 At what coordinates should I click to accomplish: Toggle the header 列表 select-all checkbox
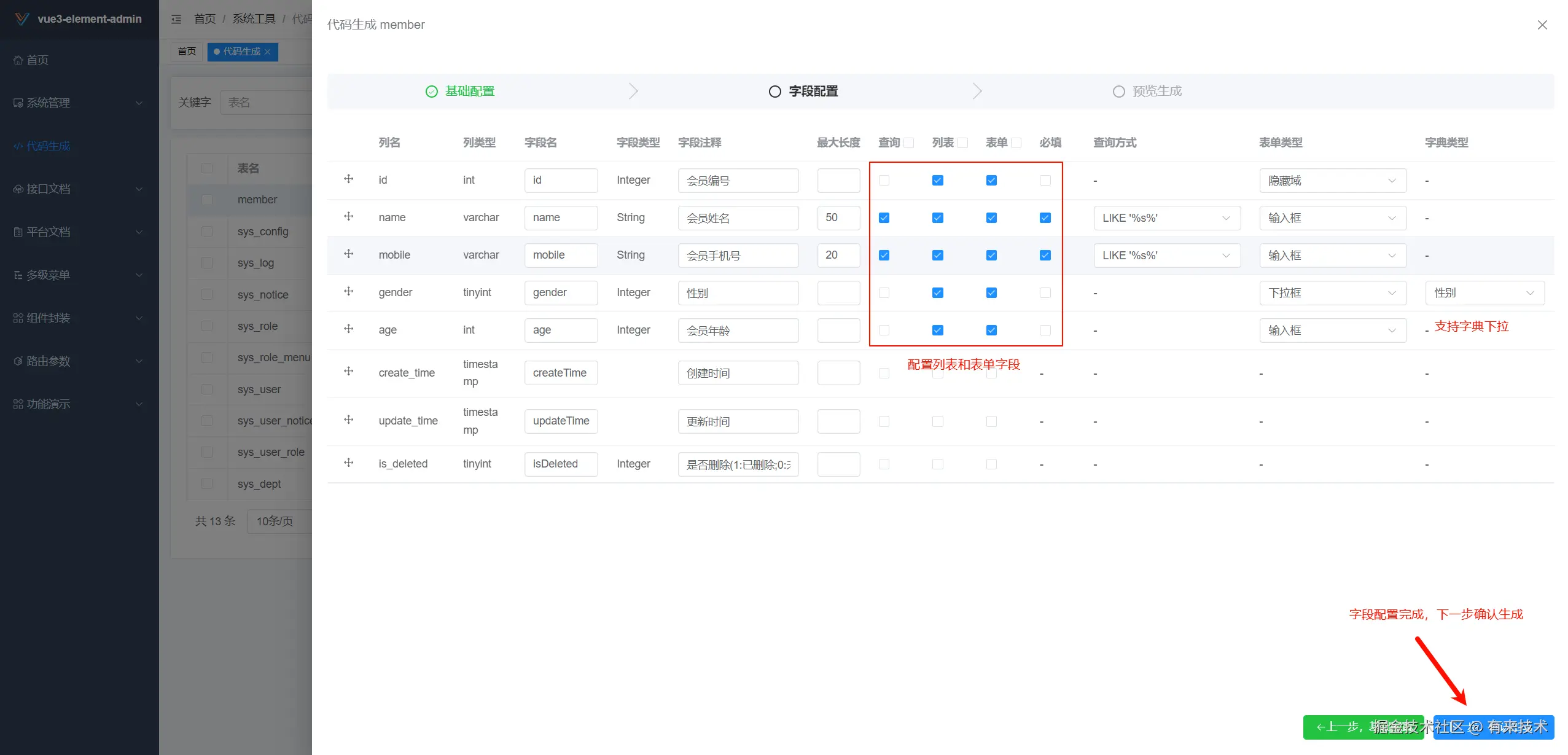point(962,143)
